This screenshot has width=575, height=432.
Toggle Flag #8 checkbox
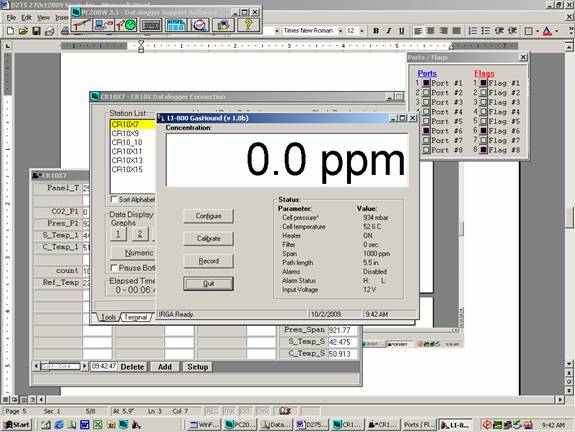pyautogui.click(x=484, y=150)
